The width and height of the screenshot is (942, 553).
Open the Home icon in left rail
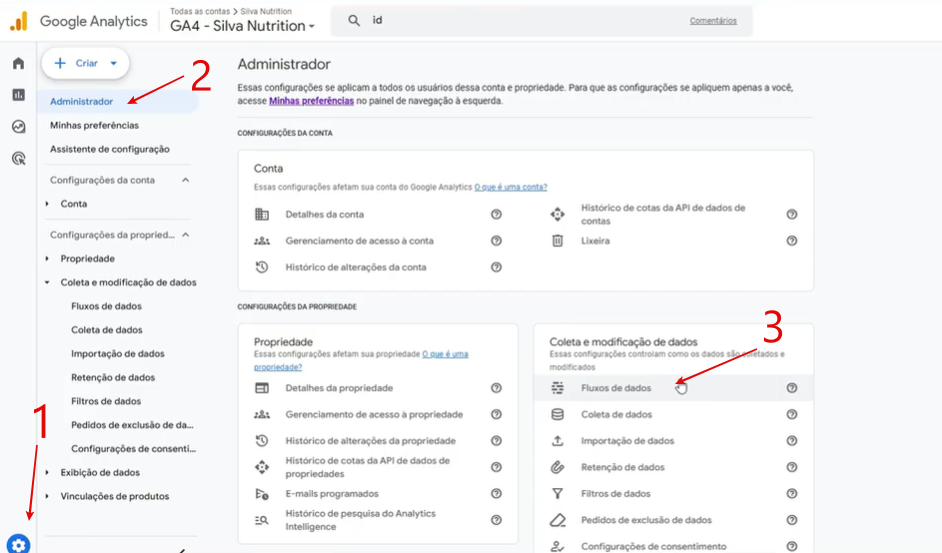tap(18, 64)
